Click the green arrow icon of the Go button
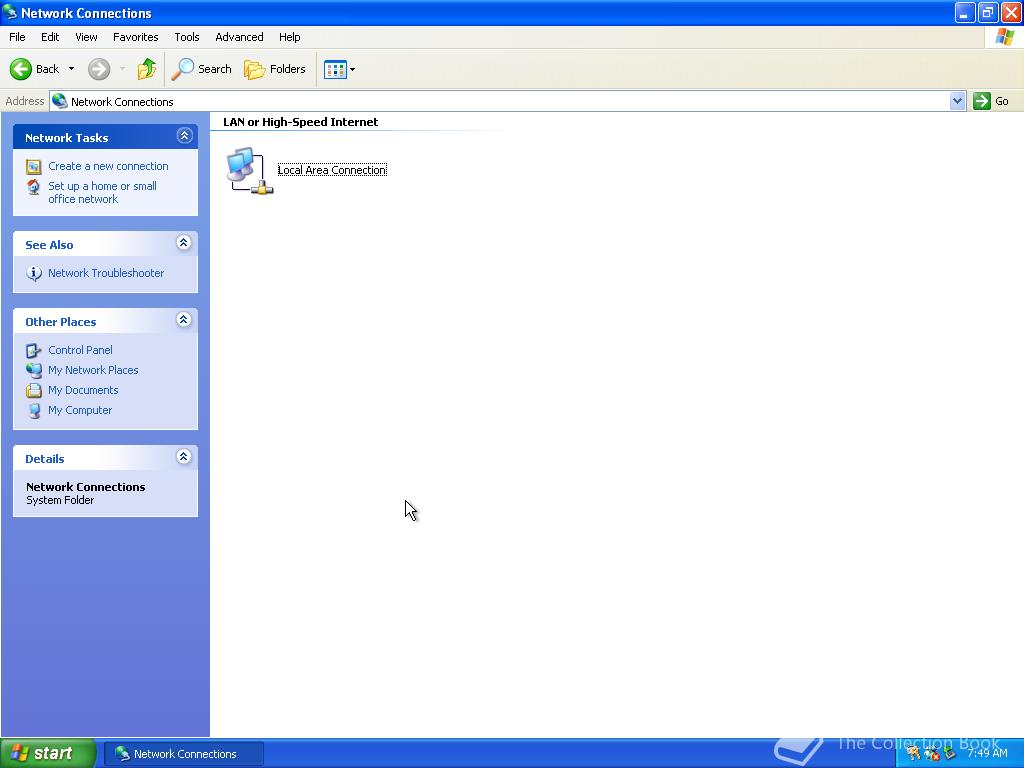 [x=982, y=101]
